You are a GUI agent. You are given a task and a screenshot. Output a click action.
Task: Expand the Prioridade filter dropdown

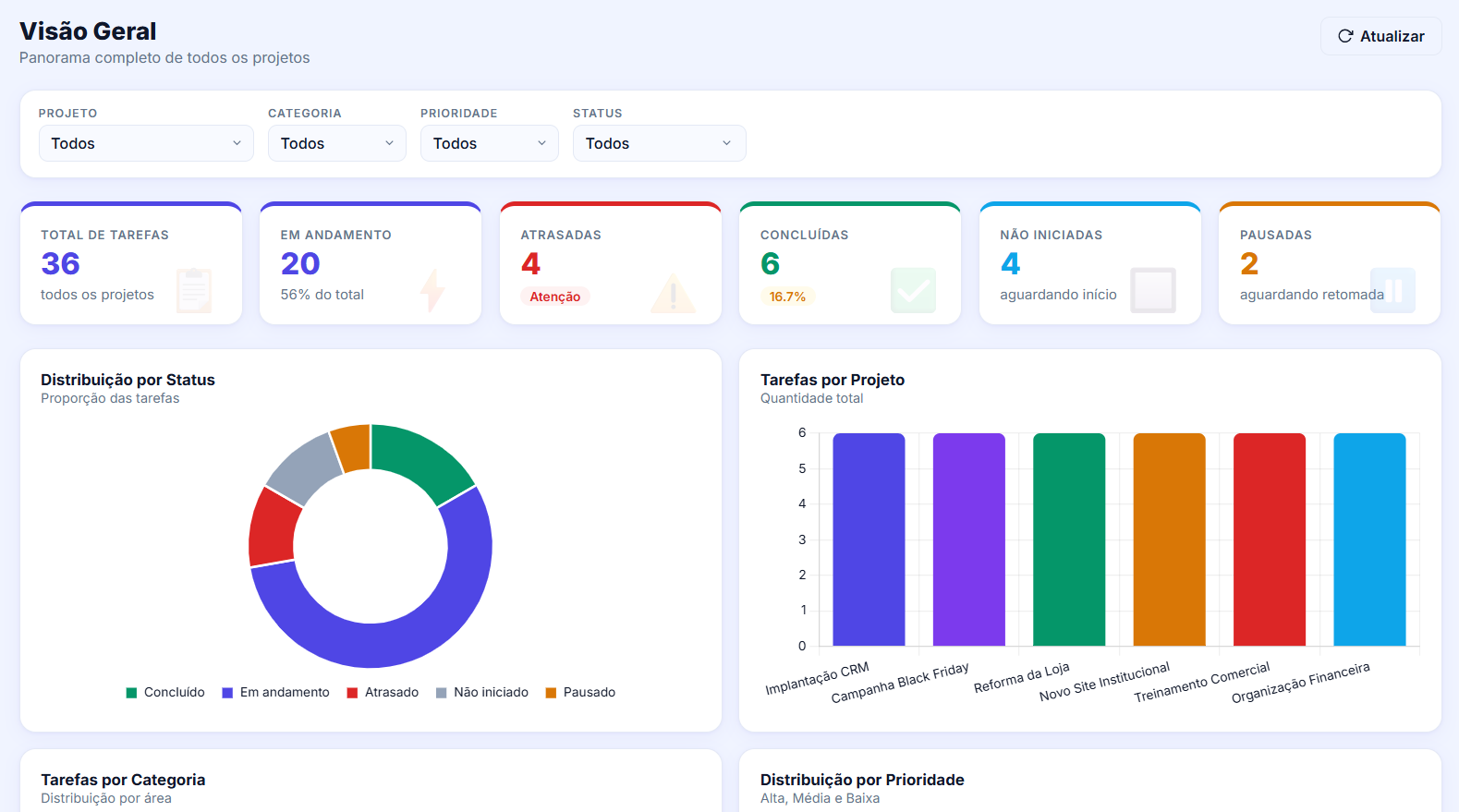490,143
